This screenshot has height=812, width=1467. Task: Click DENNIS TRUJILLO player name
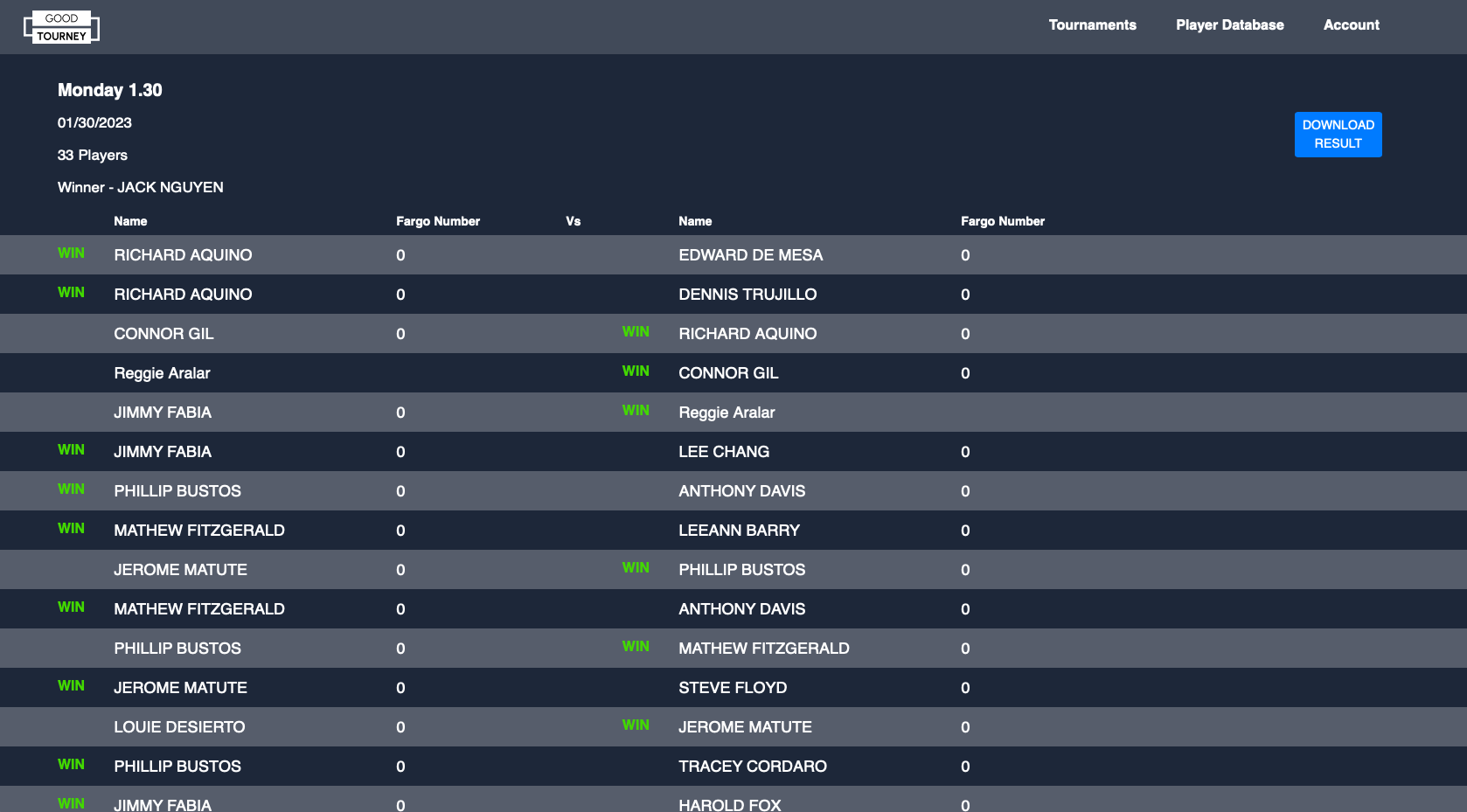747,295
